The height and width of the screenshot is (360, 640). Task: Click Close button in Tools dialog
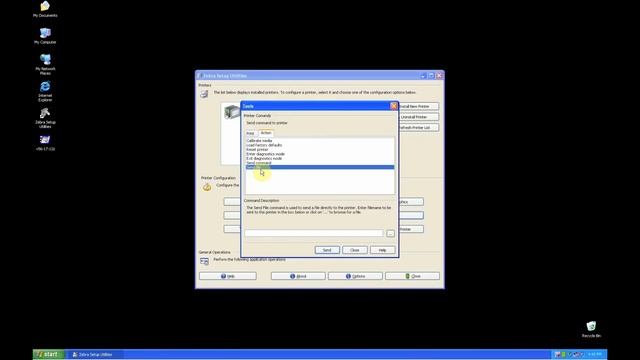355,250
